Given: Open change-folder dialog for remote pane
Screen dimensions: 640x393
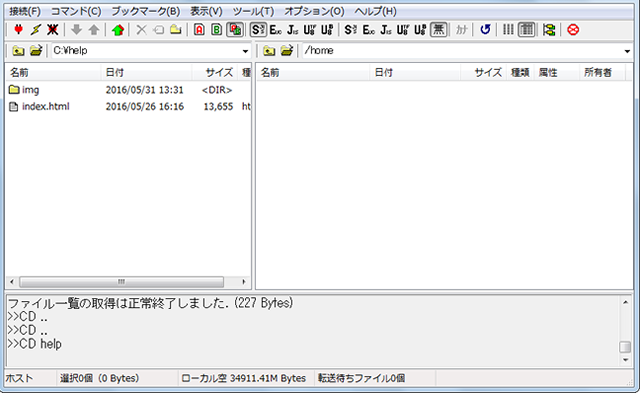Looking at the screenshot, I should [287, 51].
